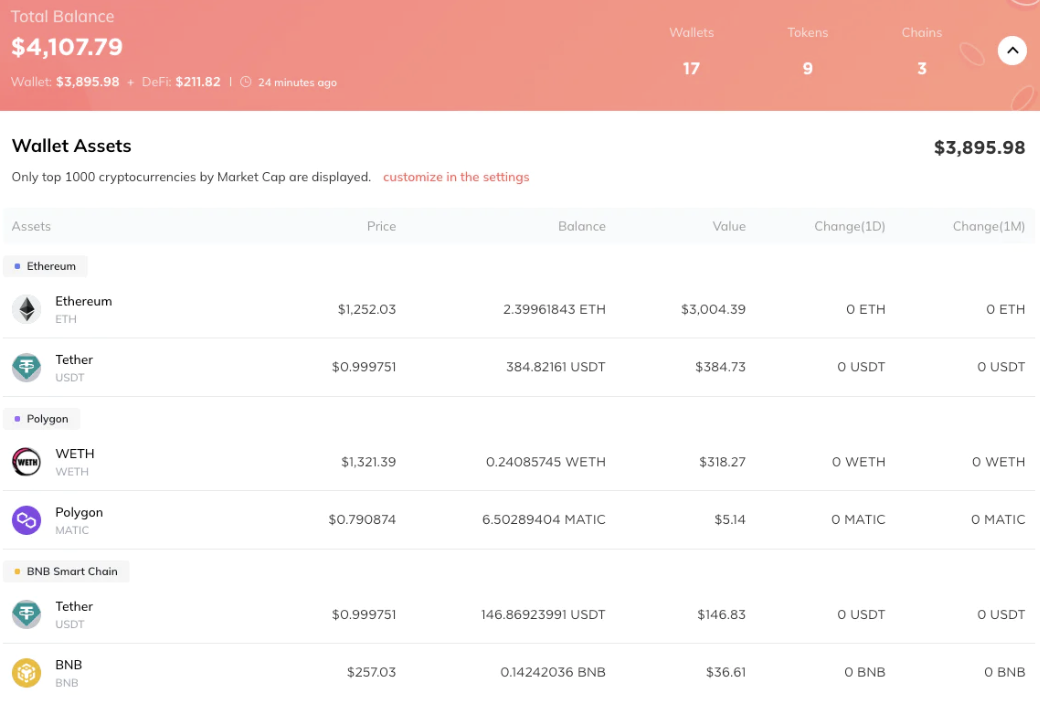Select the Ethereum chain tag

point(46,266)
